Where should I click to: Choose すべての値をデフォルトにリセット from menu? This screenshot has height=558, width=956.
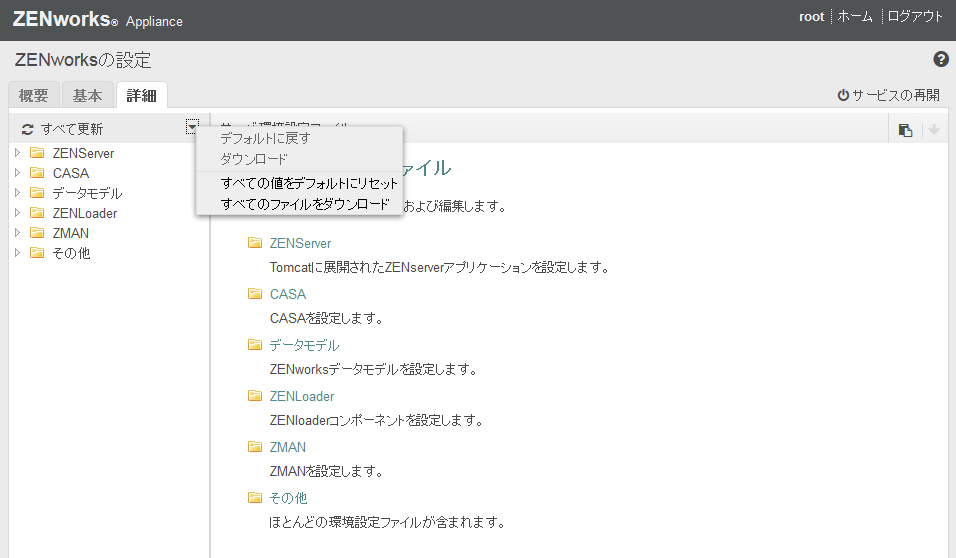click(x=309, y=183)
